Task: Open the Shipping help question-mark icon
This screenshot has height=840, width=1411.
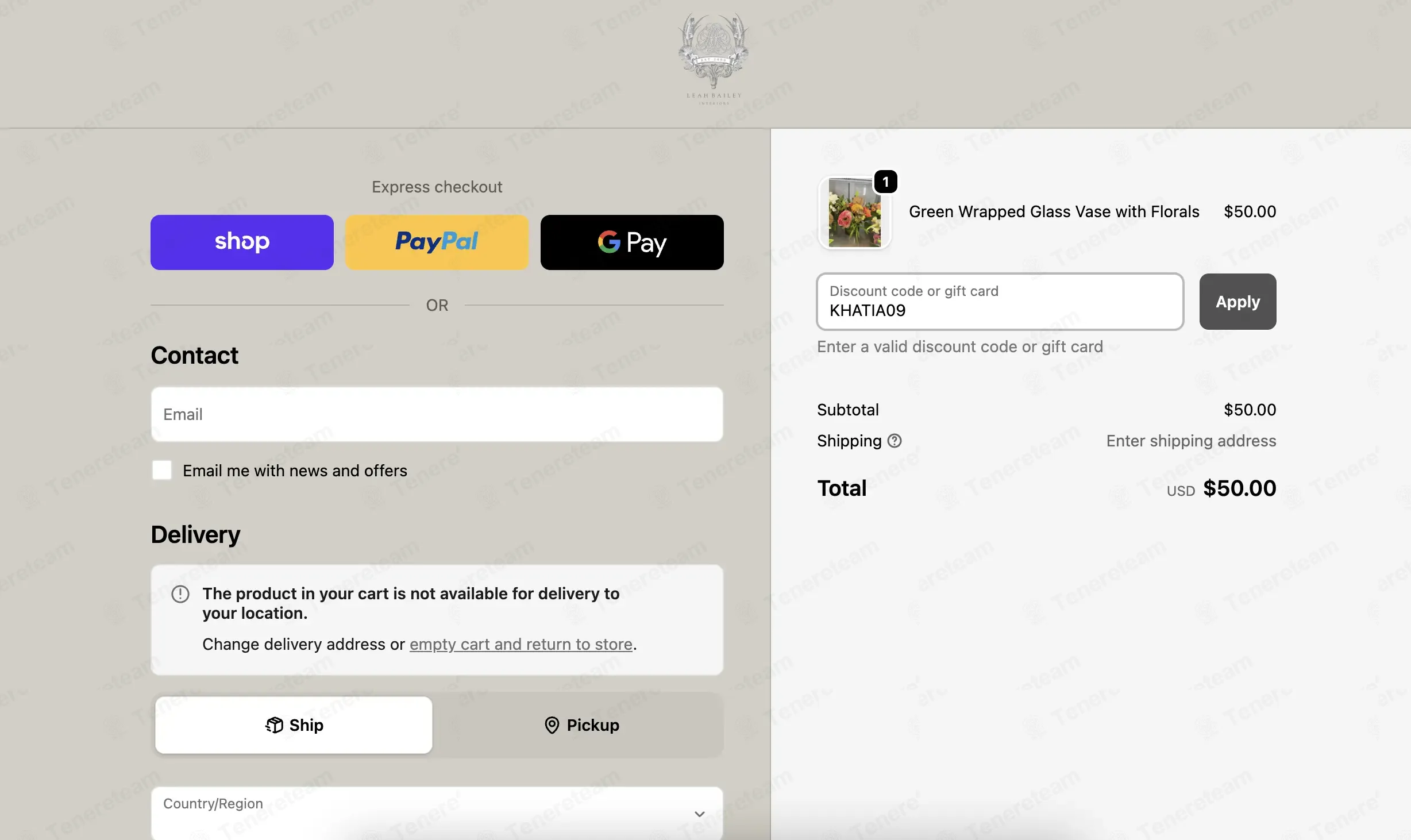Action: (895, 441)
